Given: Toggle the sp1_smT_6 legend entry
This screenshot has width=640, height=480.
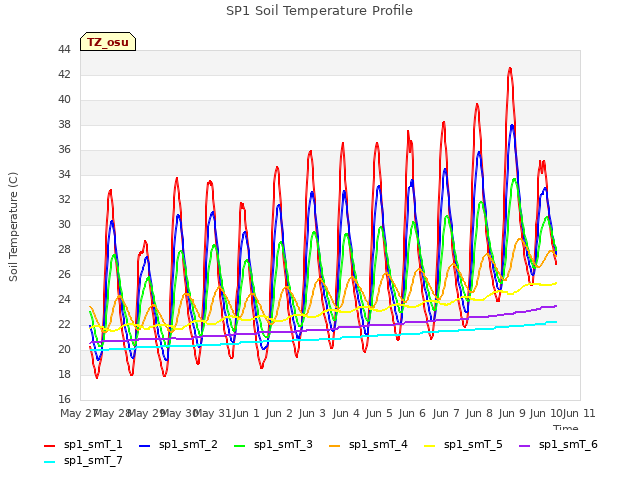Looking at the screenshot, I should 558,444.
